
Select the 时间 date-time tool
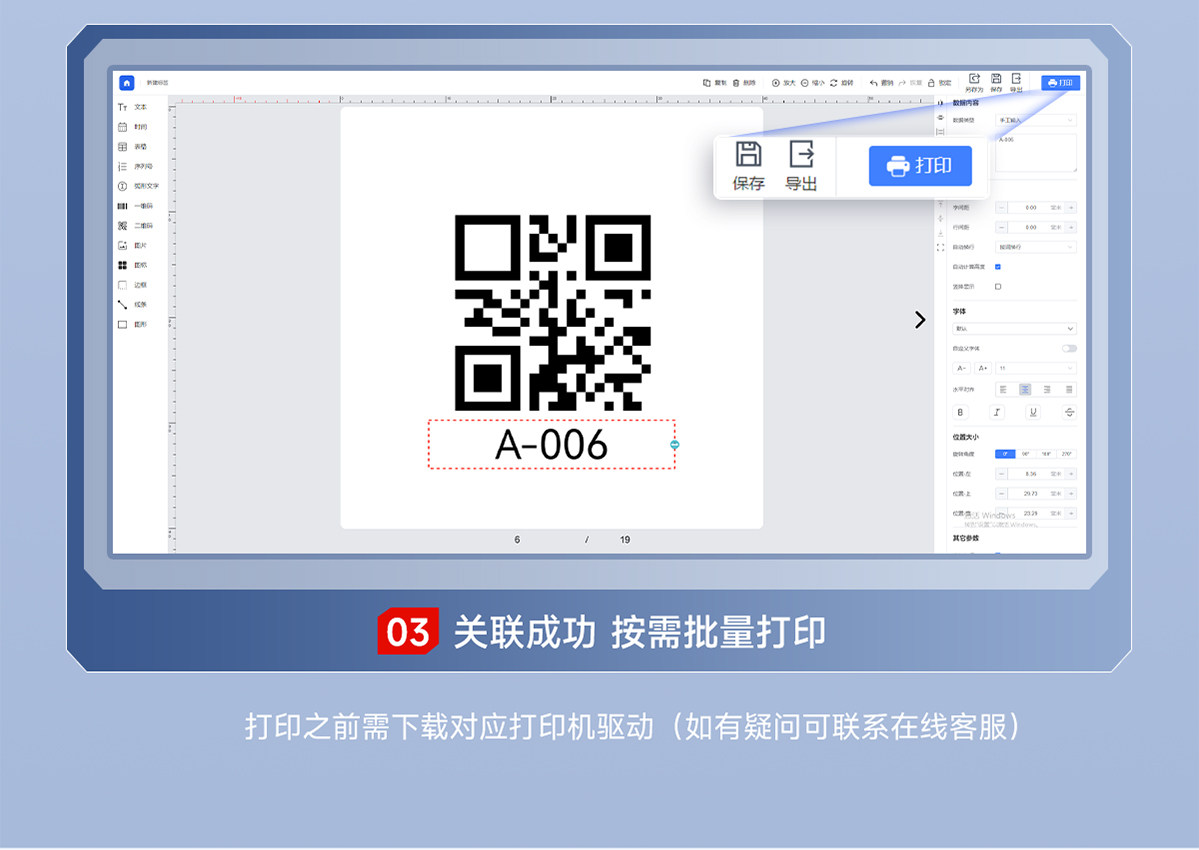[133, 127]
